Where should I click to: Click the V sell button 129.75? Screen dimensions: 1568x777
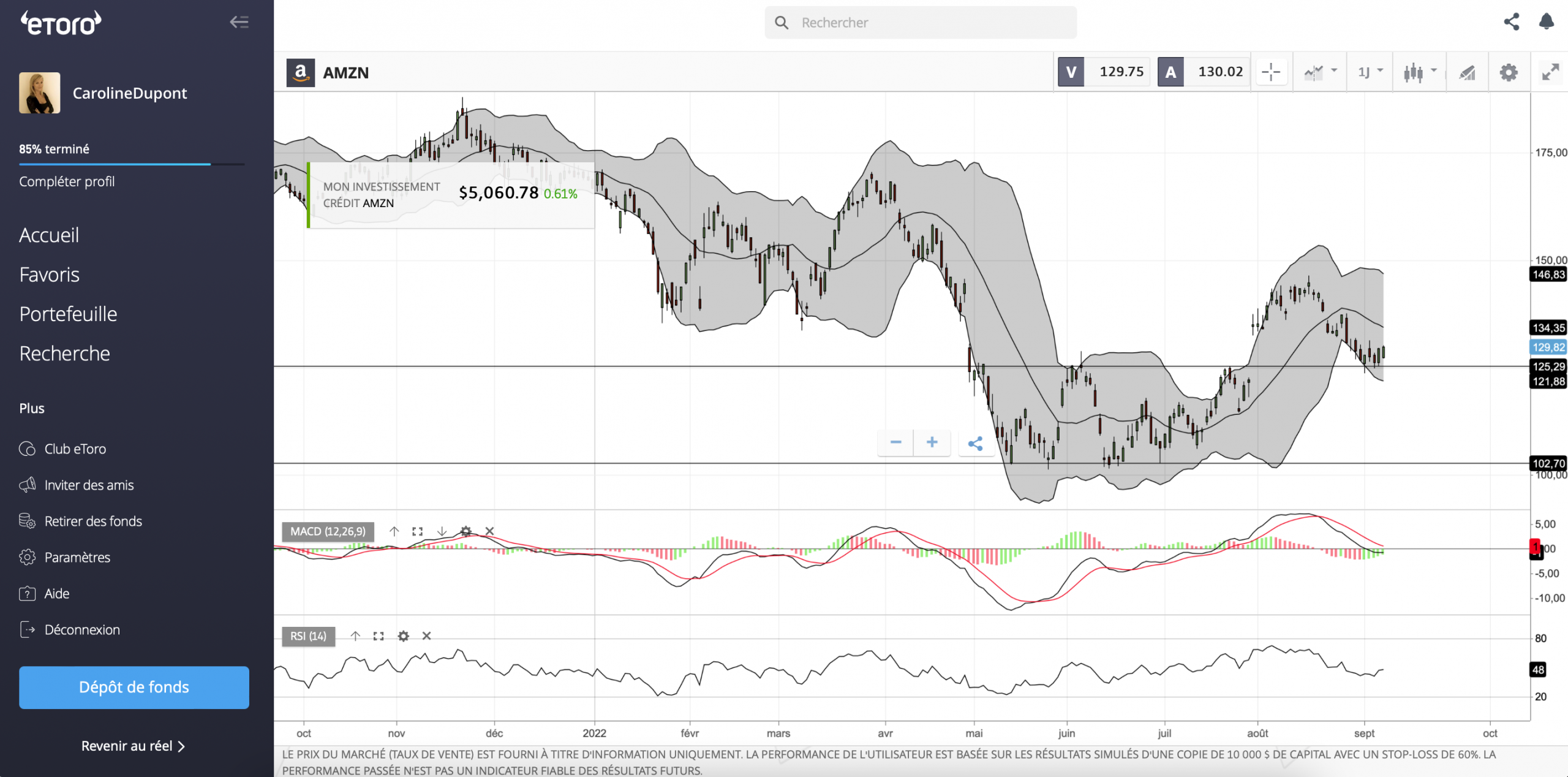pos(1104,72)
